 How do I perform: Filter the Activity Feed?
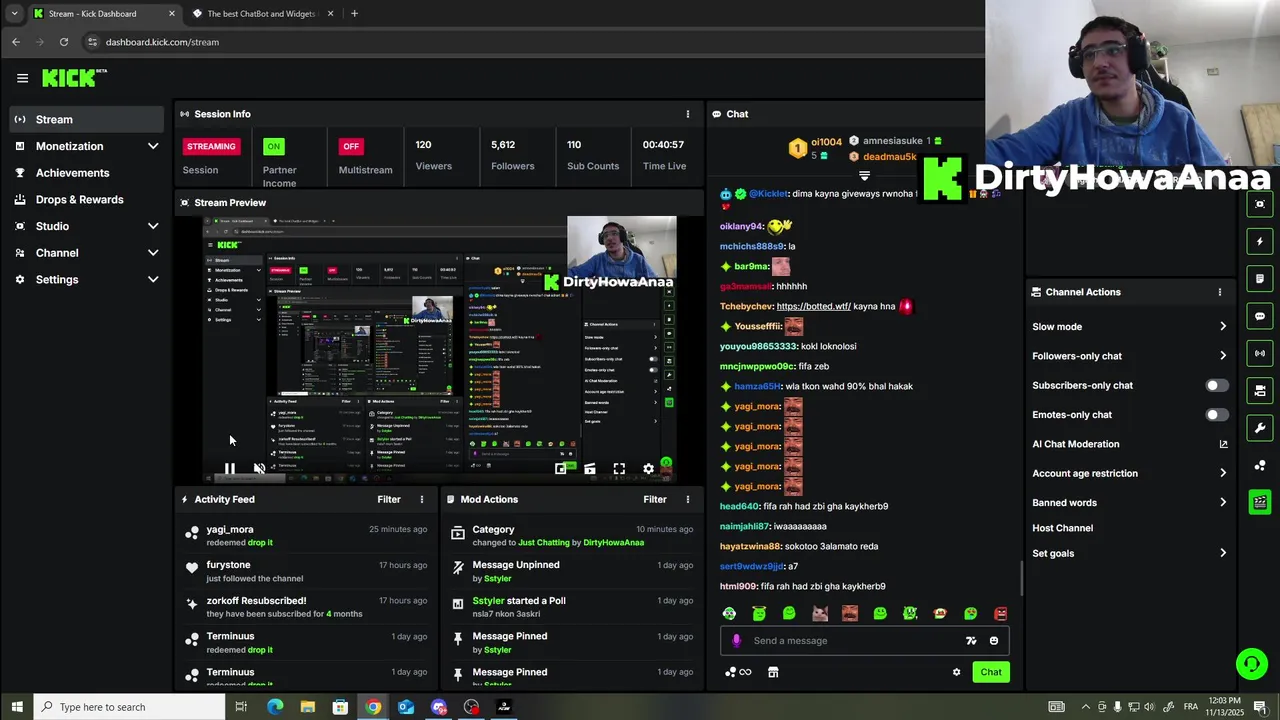click(389, 499)
